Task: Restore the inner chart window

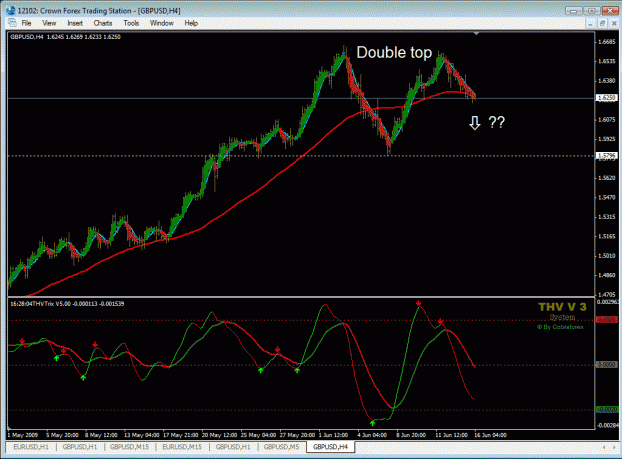Action: tap(602, 24)
